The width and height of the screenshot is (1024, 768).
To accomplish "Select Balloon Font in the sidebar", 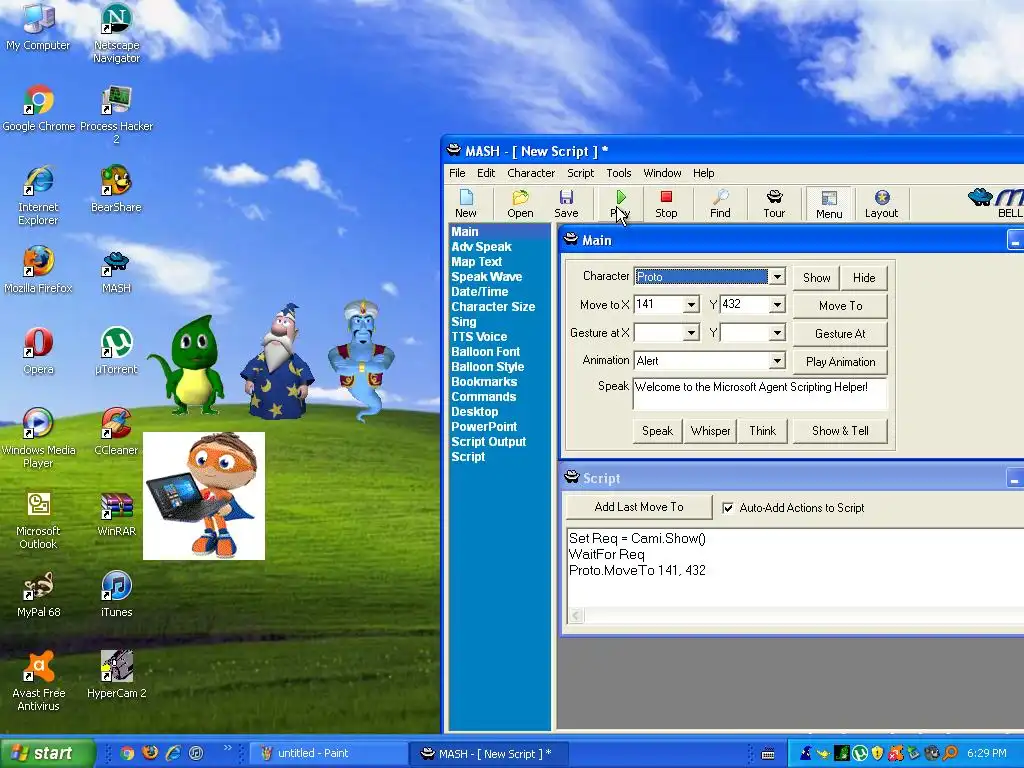I will click(x=485, y=352).
